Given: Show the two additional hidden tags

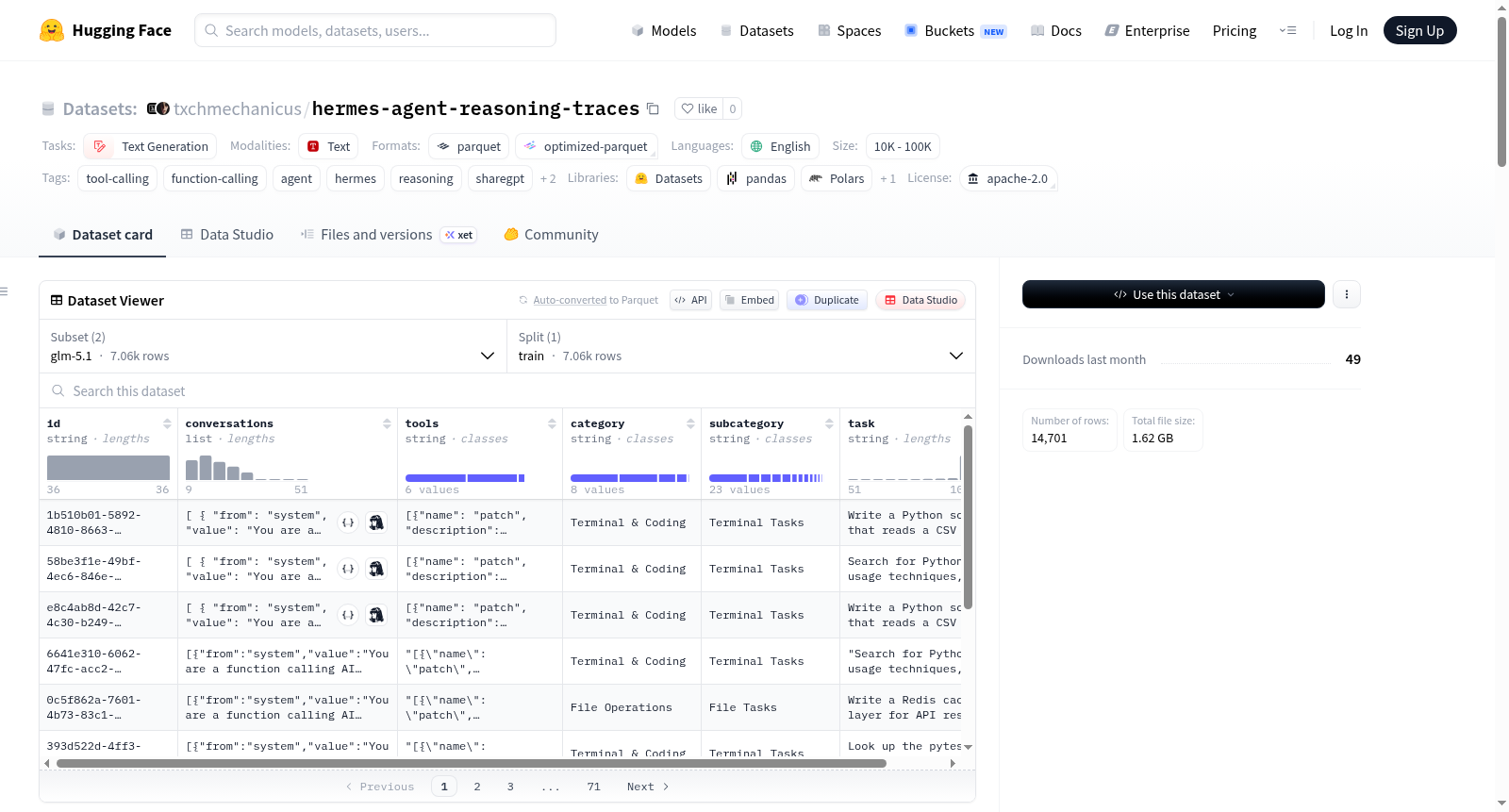Looking at the screenshot, I should point(548,178).
